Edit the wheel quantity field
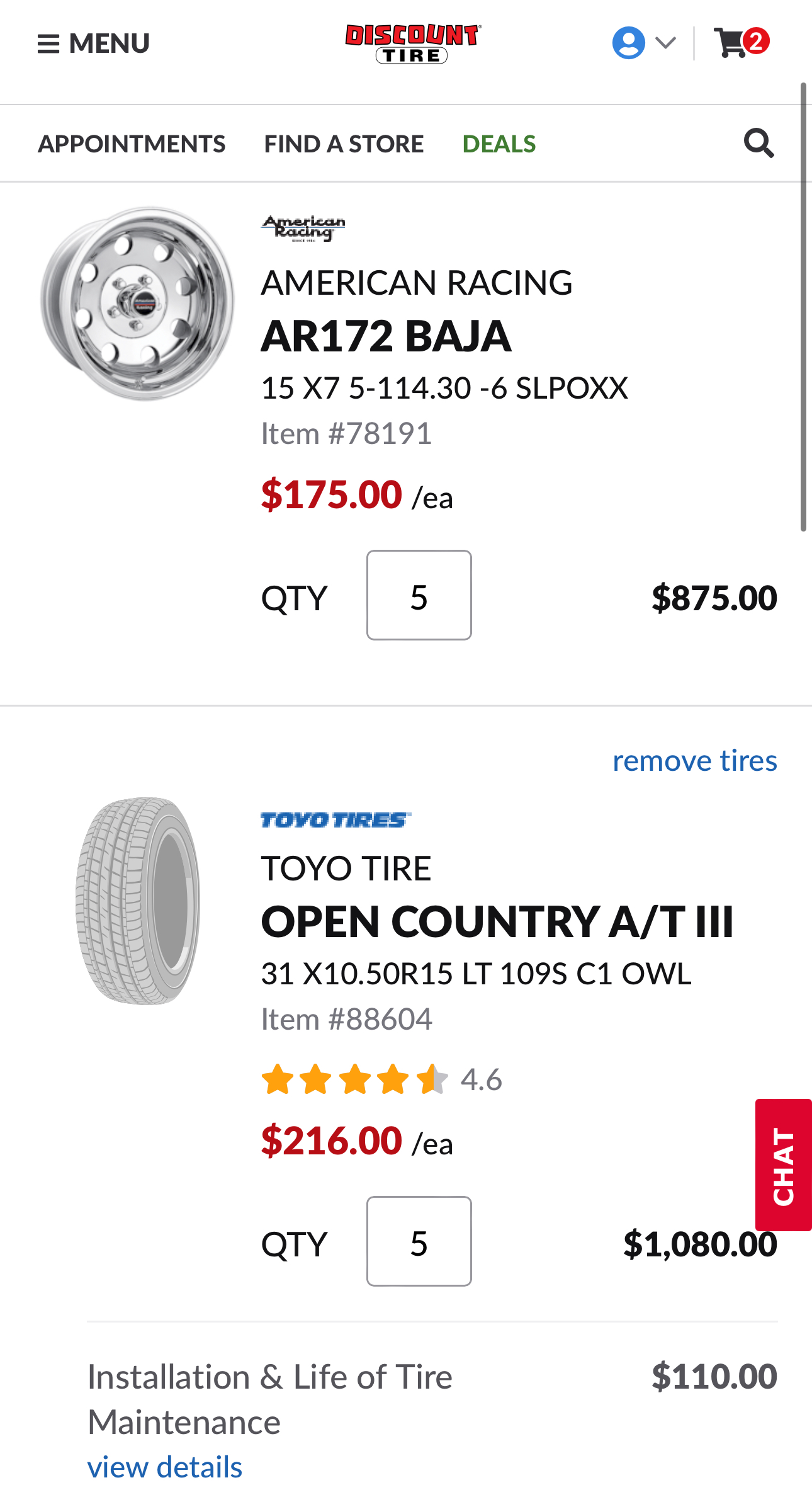The height and width of the screenshot is (1502, 812). (x=419, y=596)
